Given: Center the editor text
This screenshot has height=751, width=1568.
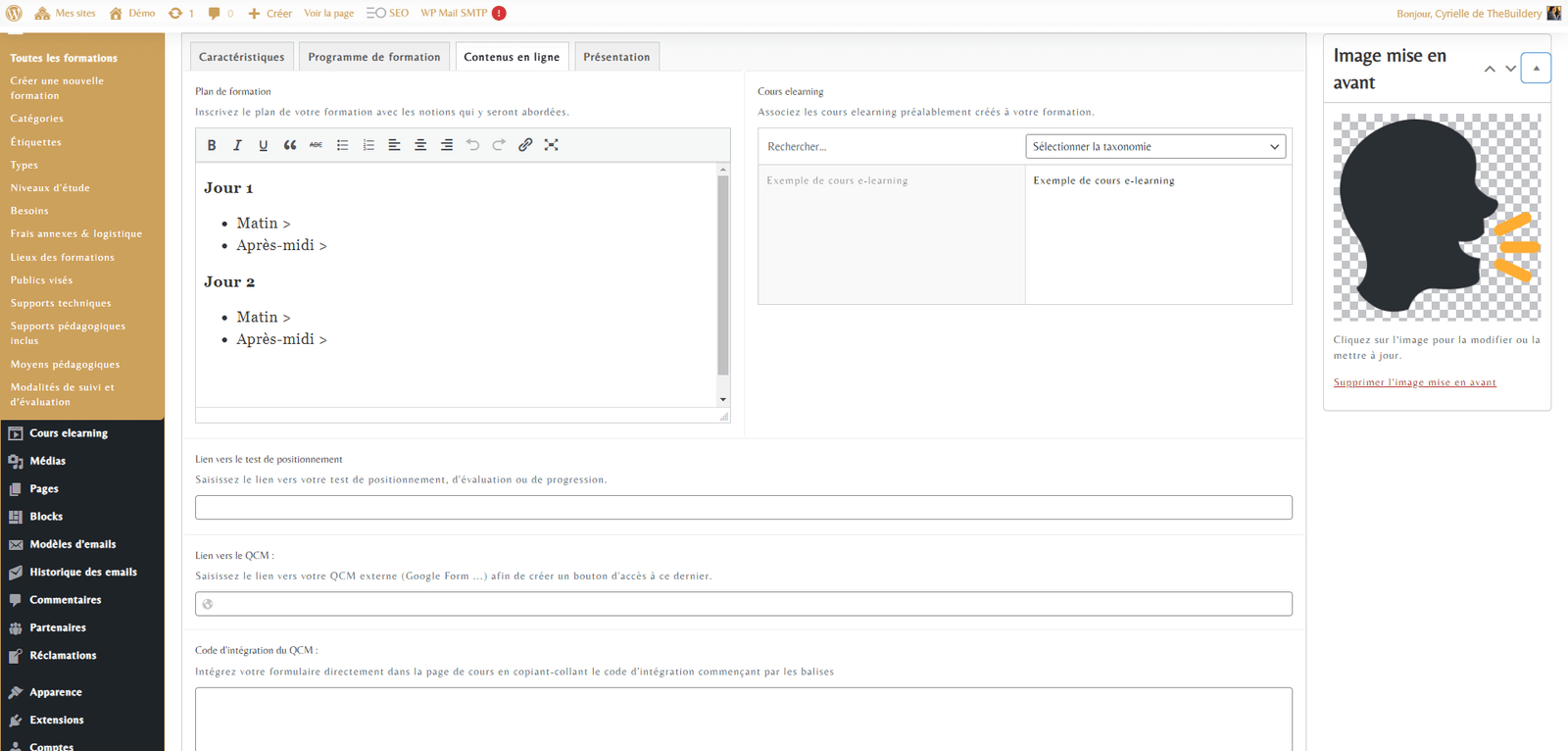Looking at the screenshot, I should click(420, 145).
